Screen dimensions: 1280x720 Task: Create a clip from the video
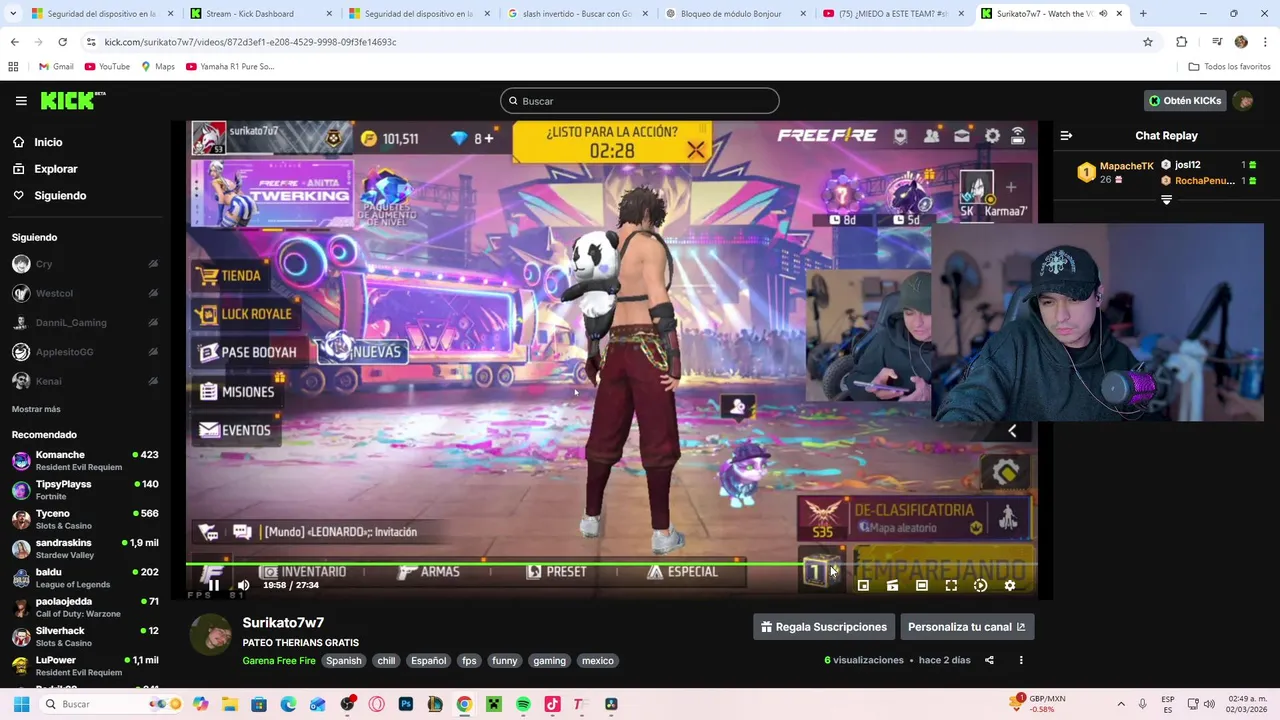pyautogui.click(x=892, y=586)
